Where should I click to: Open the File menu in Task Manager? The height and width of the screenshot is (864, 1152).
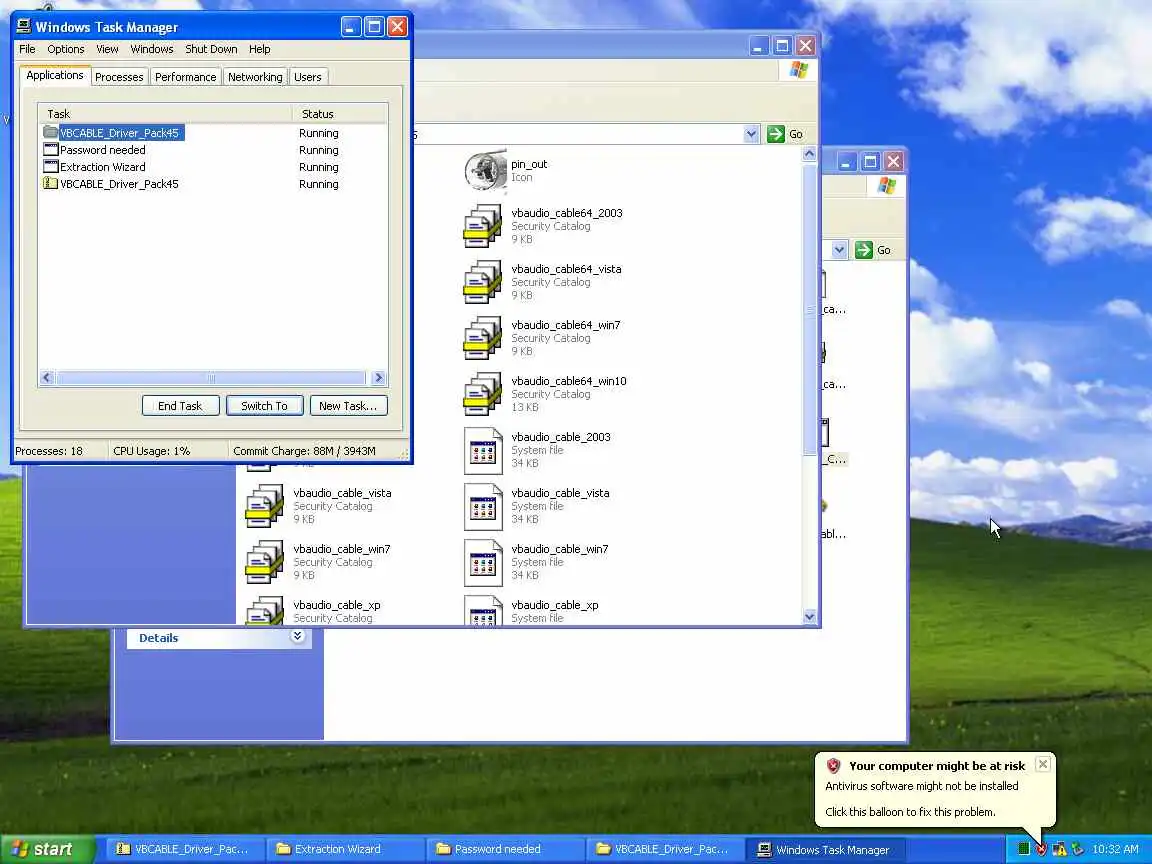[x=27, y=49]
